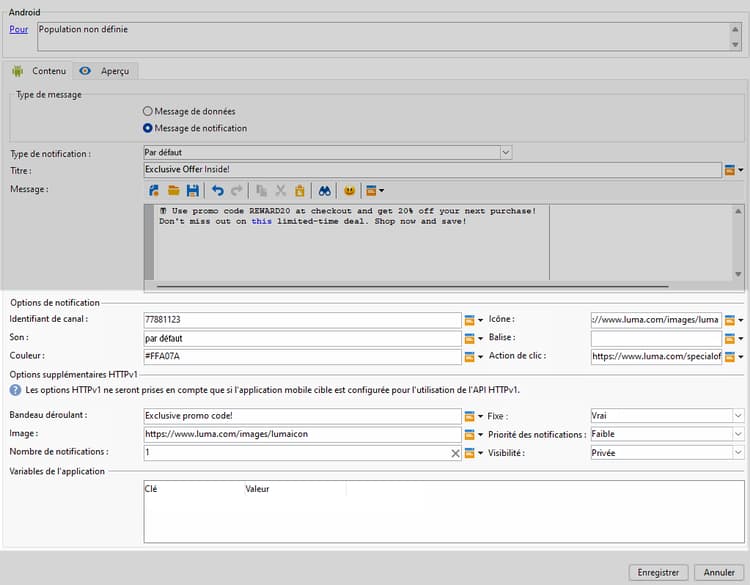
Task: Select Message de notification radio button
Action: click(x=148, y=128)
